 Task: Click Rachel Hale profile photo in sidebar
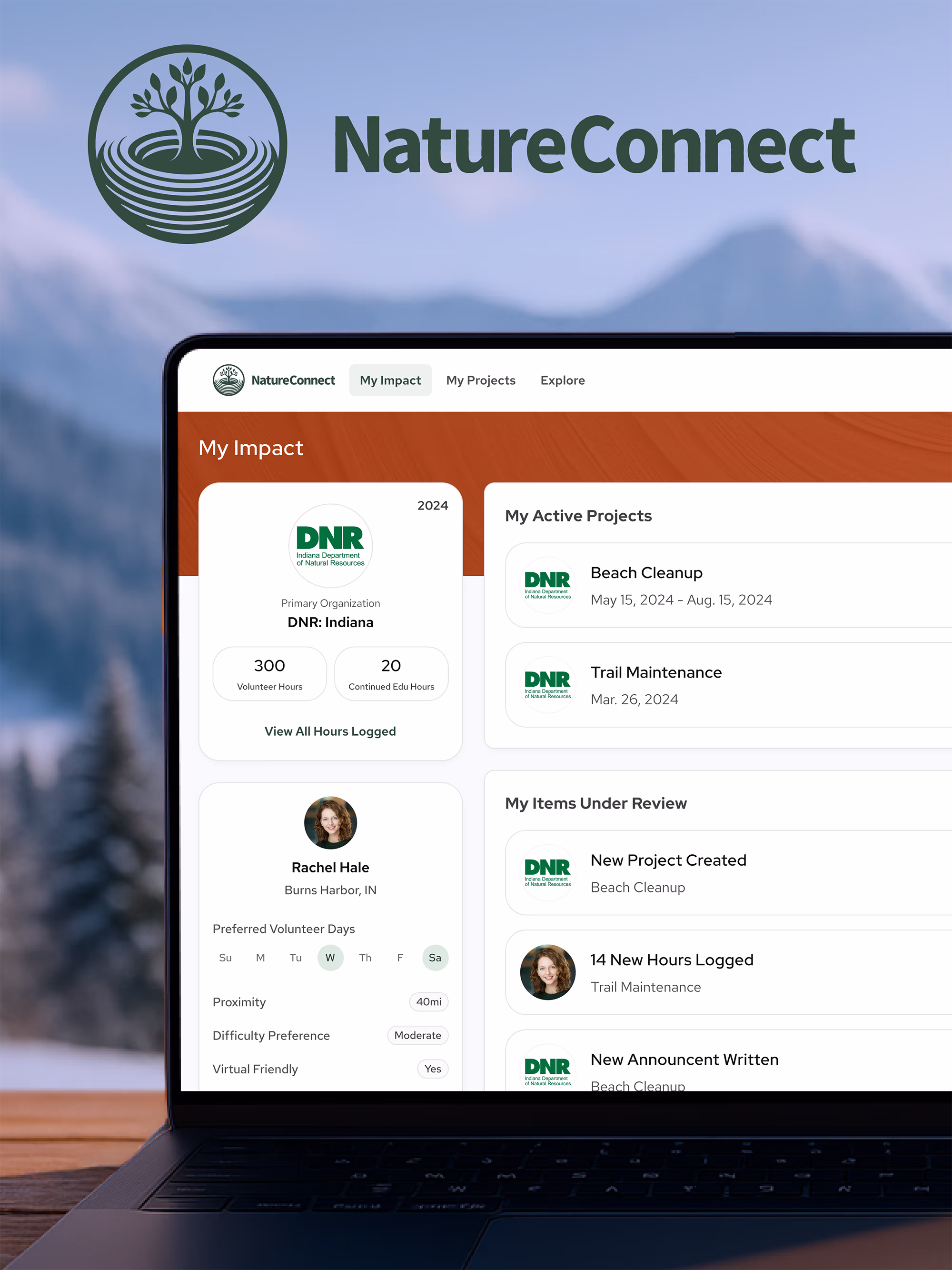point(330,823)
